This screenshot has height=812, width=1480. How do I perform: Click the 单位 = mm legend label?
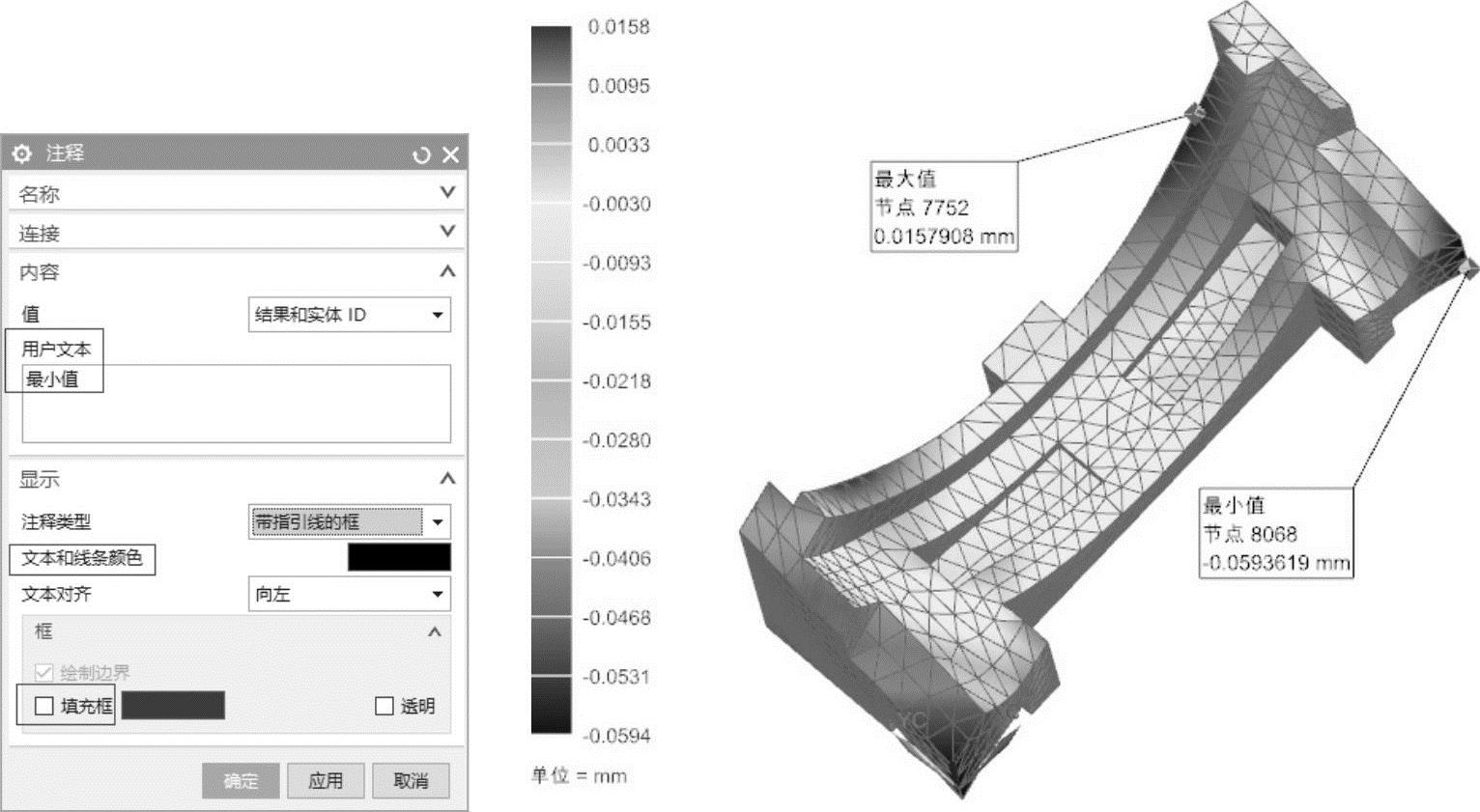579,775
